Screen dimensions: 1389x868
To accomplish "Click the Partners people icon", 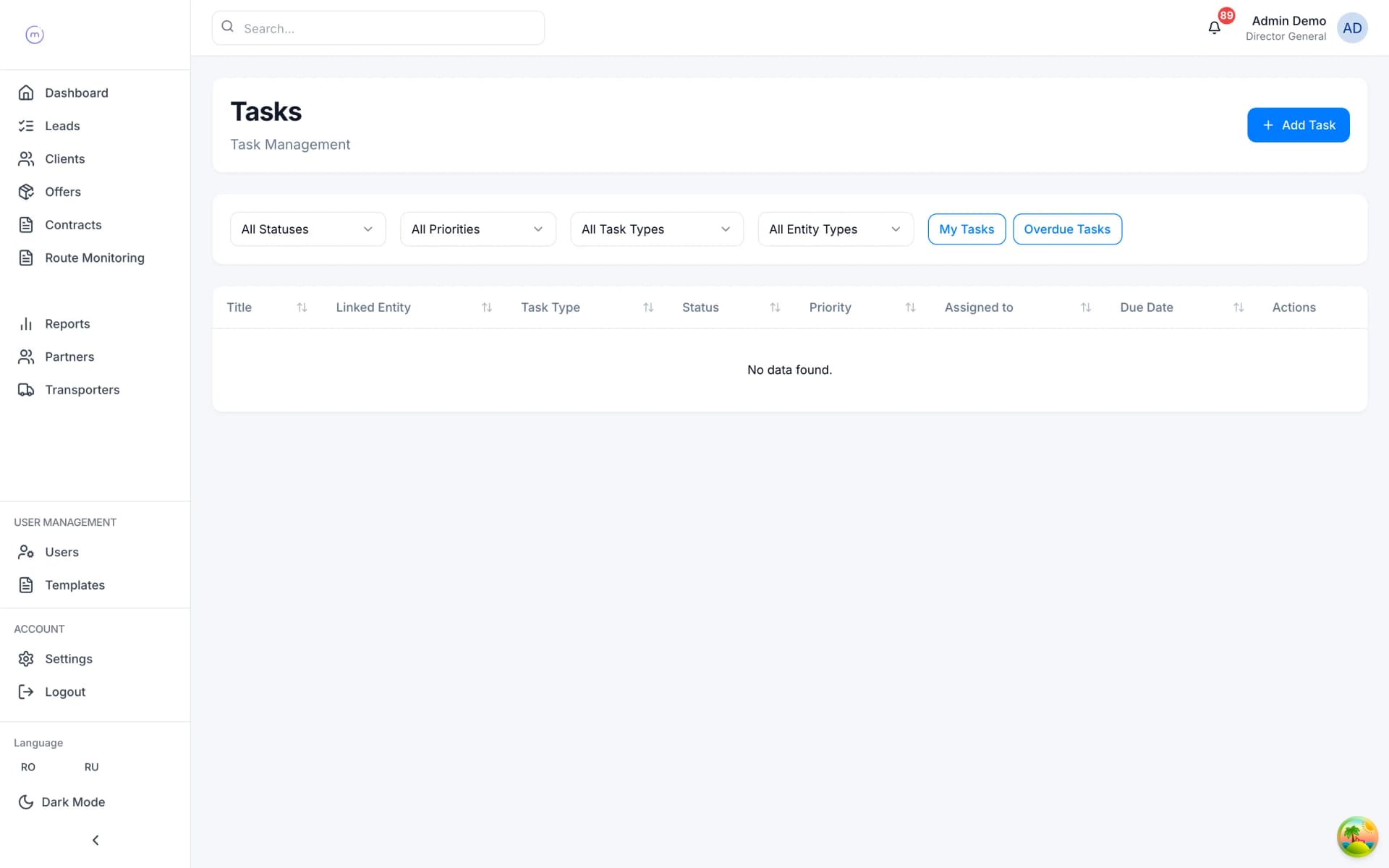I will click(x=26, y=357).
